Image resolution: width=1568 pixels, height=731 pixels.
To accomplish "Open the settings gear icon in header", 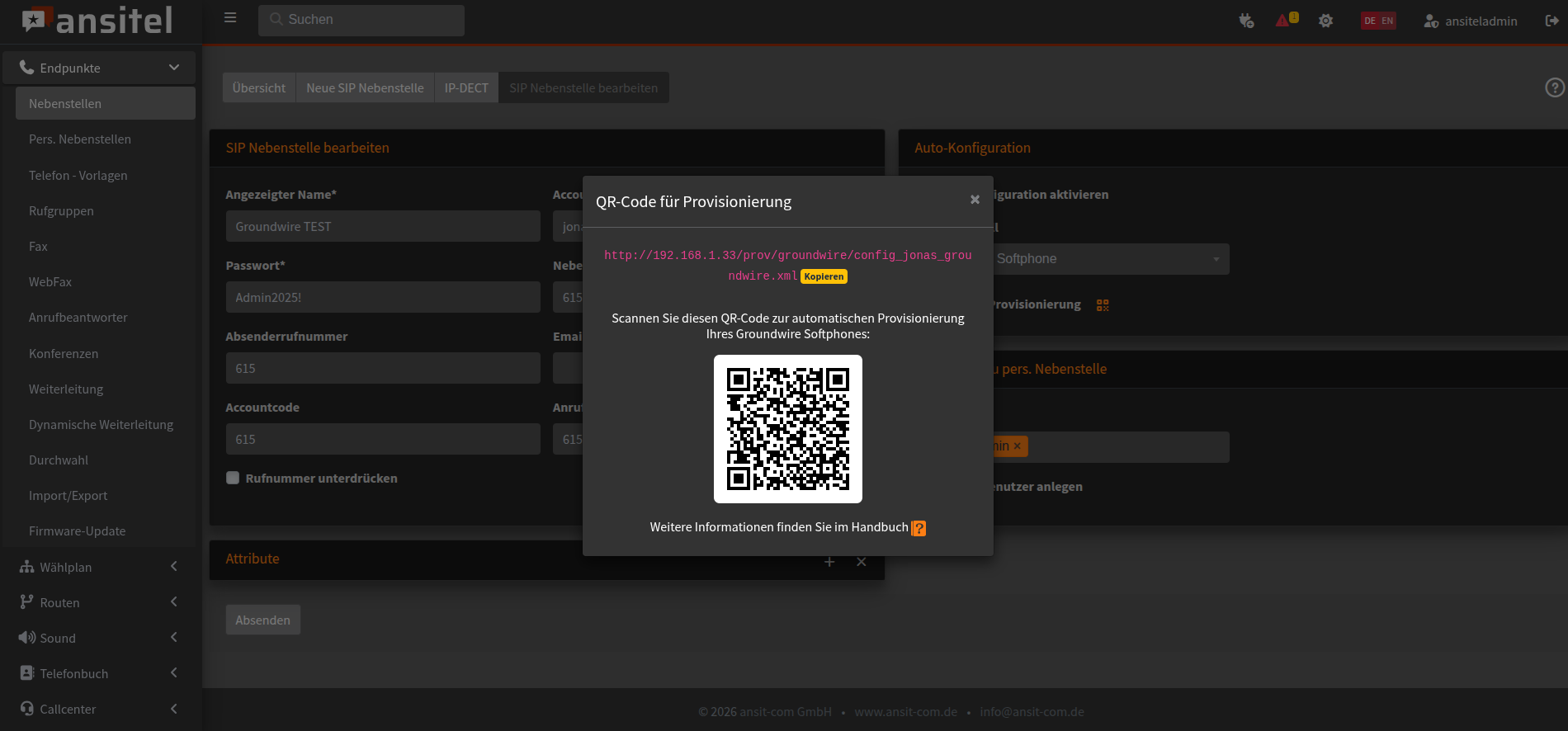I will [x=1325, y=21].
